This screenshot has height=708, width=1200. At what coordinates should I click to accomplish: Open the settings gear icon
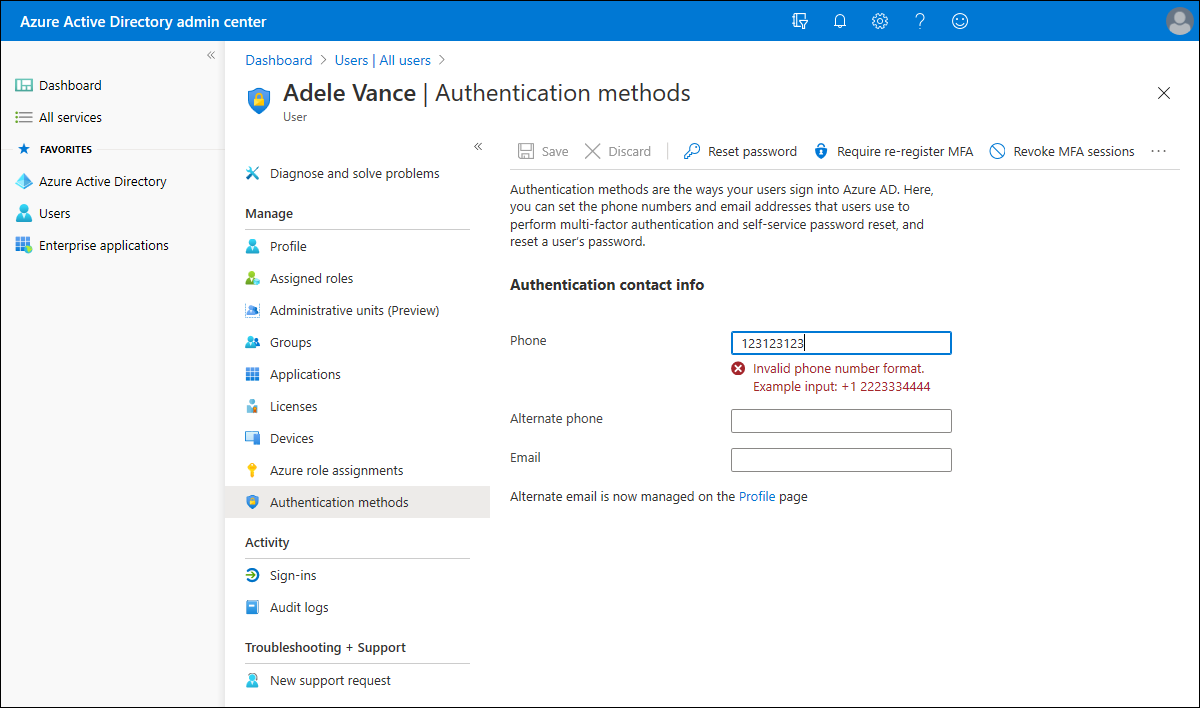(879, 20)
